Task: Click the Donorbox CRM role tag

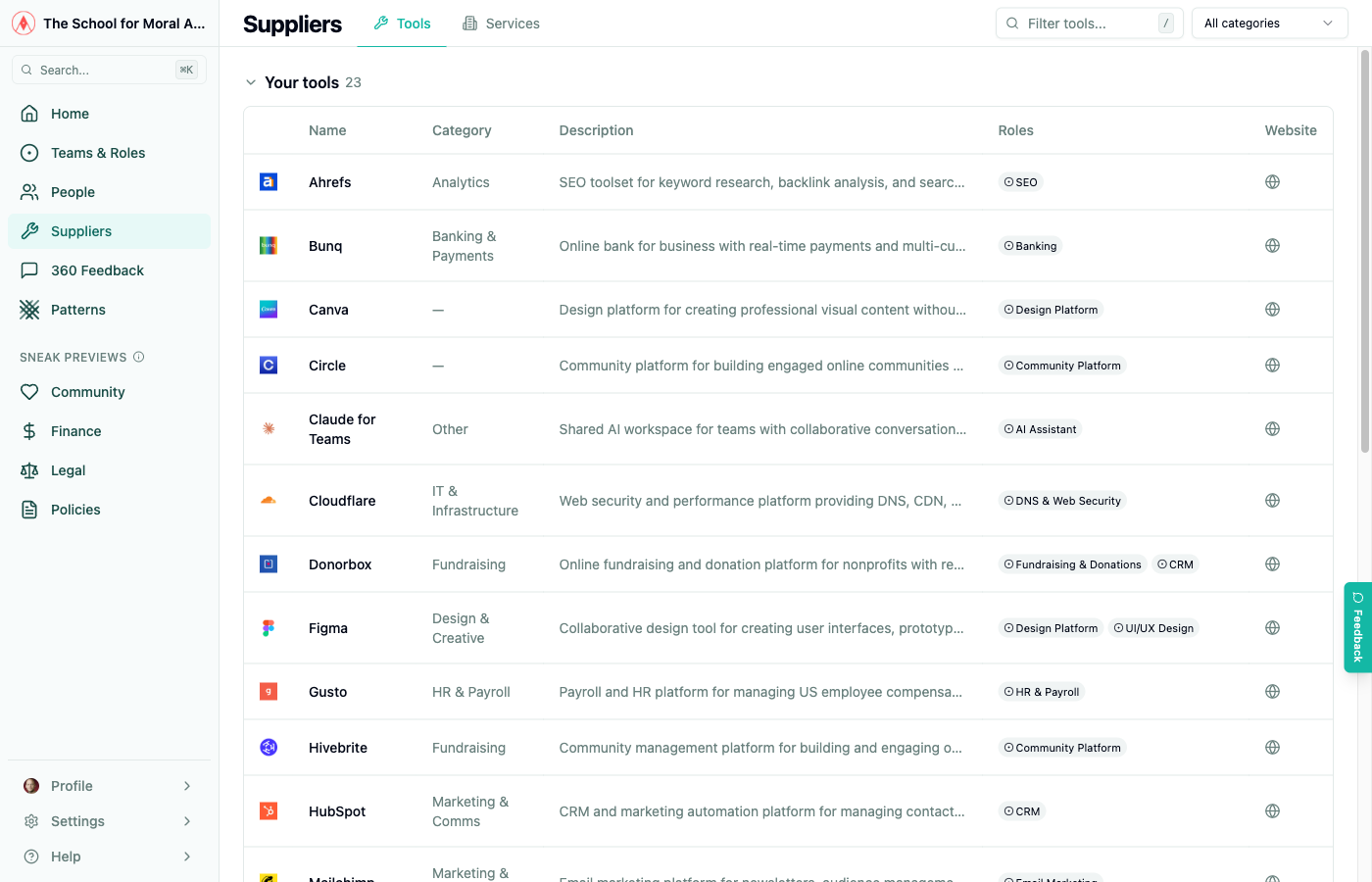Action: point(1175,564)
